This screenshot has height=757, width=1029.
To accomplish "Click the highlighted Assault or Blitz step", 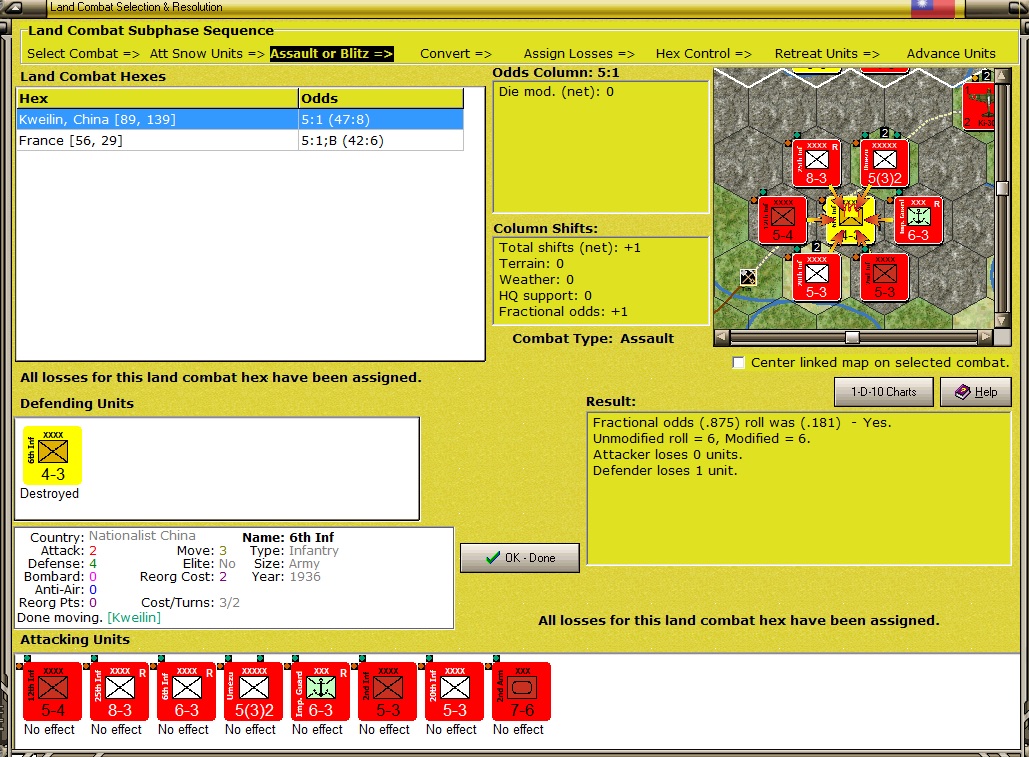I will coord(331,54).
